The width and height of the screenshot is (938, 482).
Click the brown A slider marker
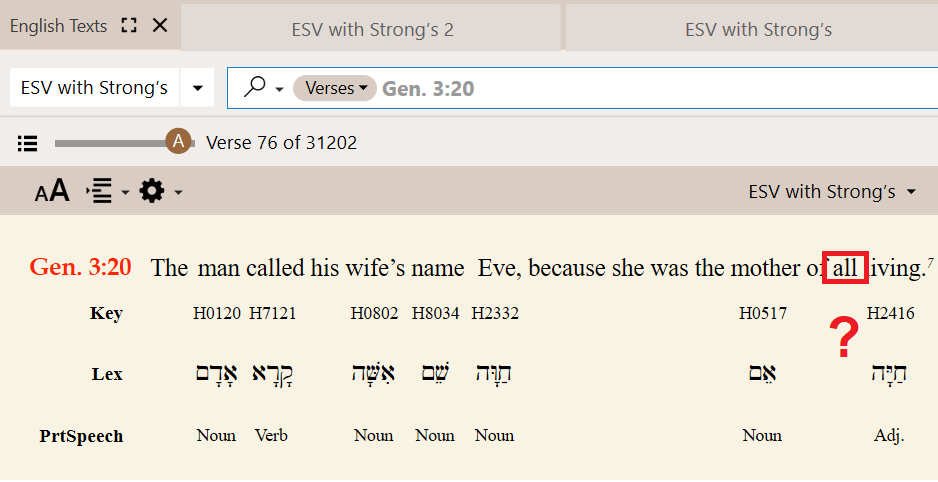point(178,142)
